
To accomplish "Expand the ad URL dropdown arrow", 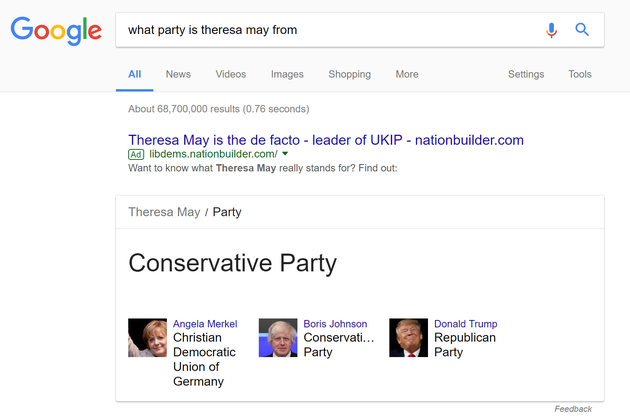I will point(285,154).
